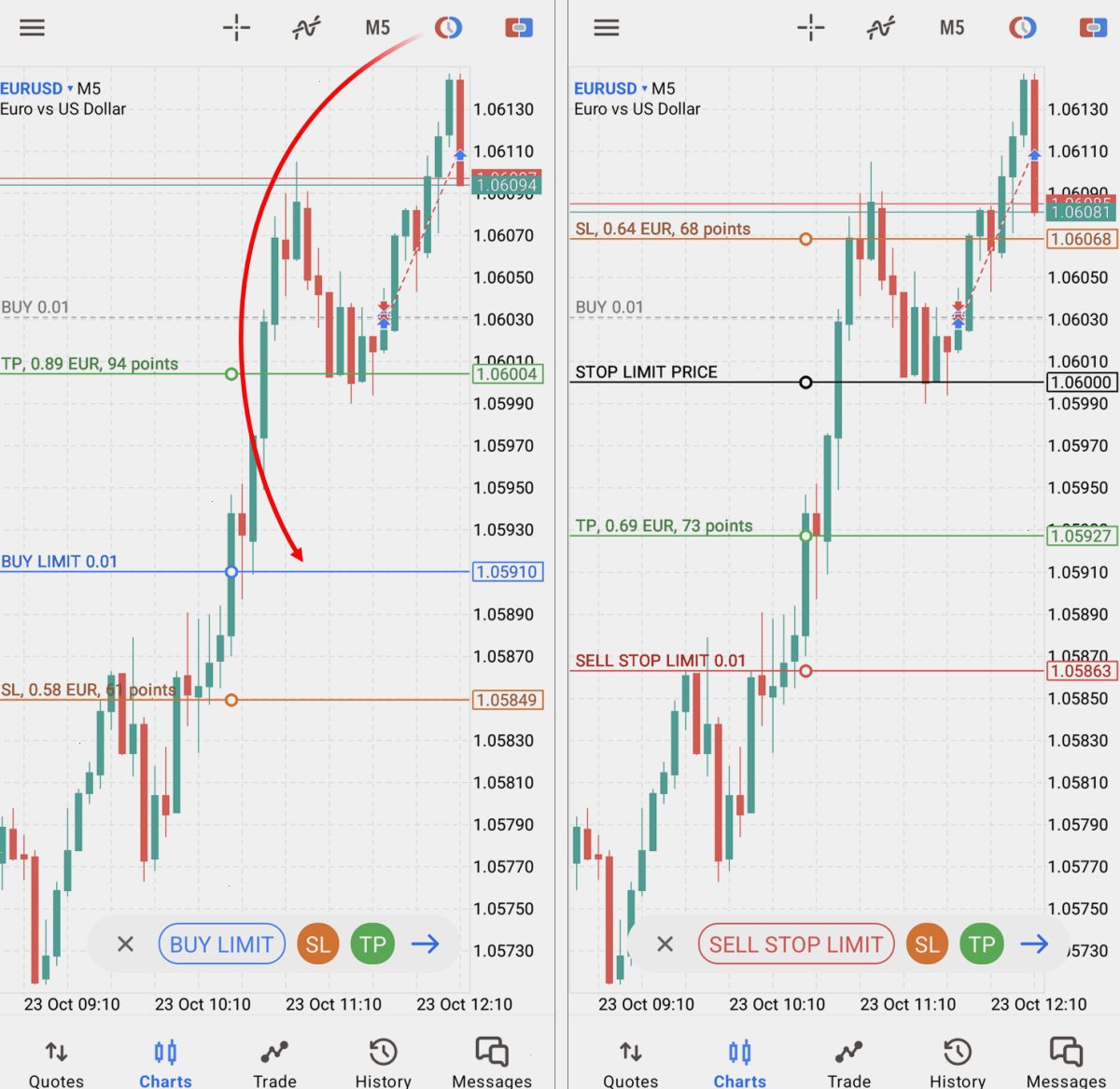Confirm BUY LIMIT with the blue arrow
1120x1089 pixels.
[425, 944]
